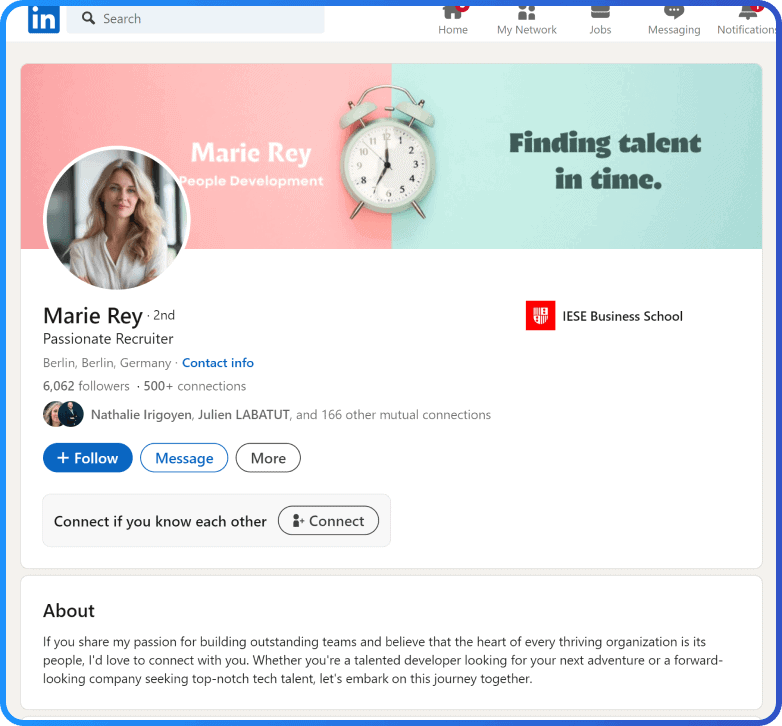782x726 pixels.
Task: Open the Contact info link
Action: 218,363
